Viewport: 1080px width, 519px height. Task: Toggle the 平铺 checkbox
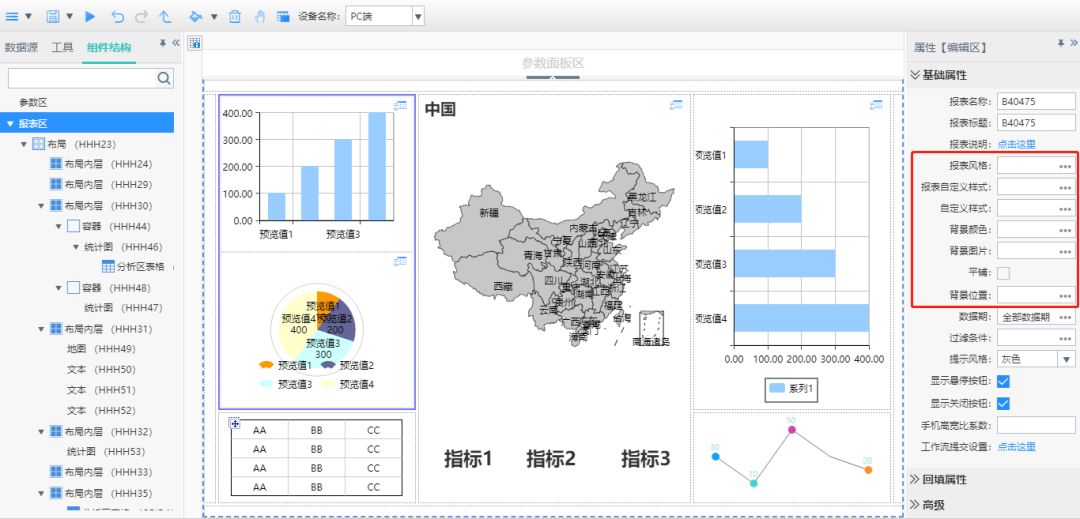point(1003,273)
